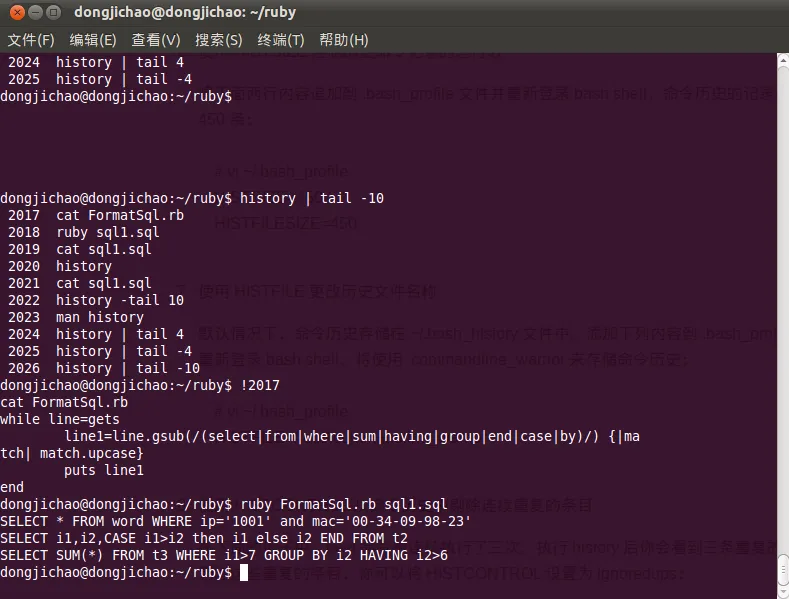Click the scrollbar up arrow
This screenshot has width=789, height=599.
click(x=783, y=60)
